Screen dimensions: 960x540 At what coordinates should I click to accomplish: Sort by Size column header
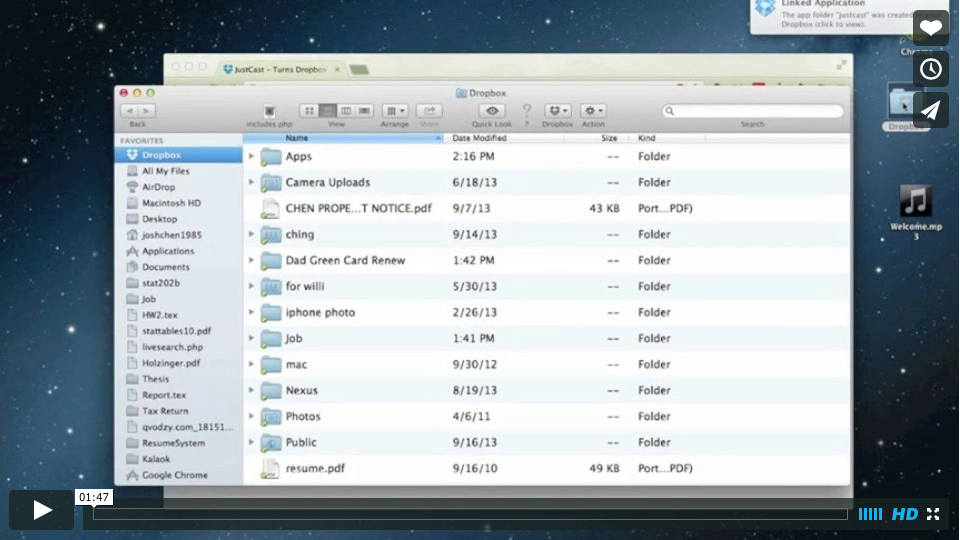(x=596, y=138)
